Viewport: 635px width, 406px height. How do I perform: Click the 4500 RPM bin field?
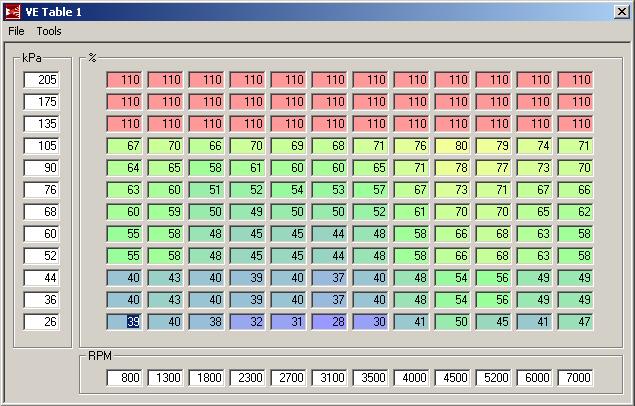pos(452,378)
